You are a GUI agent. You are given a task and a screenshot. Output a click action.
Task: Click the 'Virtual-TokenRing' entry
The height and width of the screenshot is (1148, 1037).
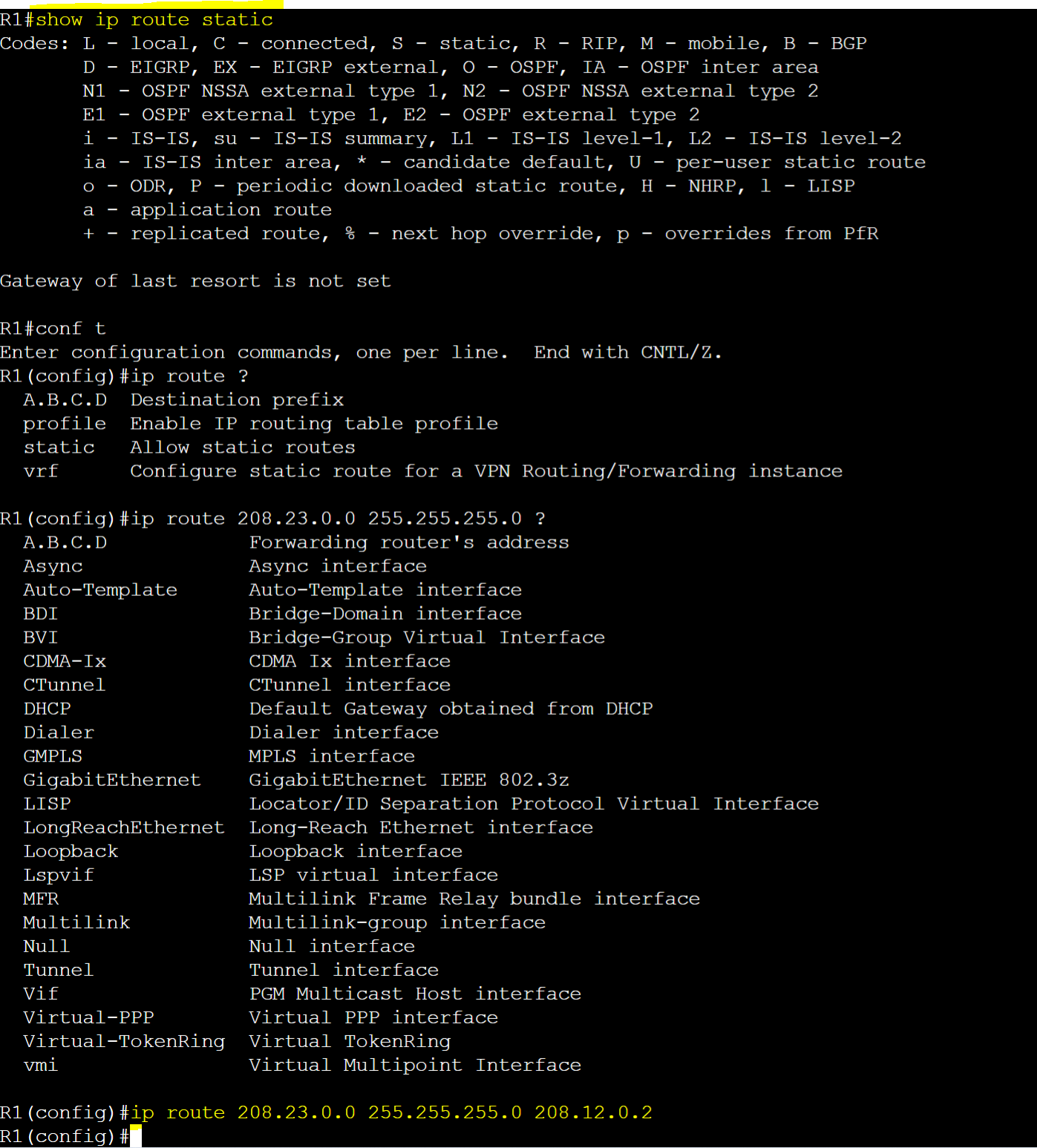click(x=124, y=1041)
